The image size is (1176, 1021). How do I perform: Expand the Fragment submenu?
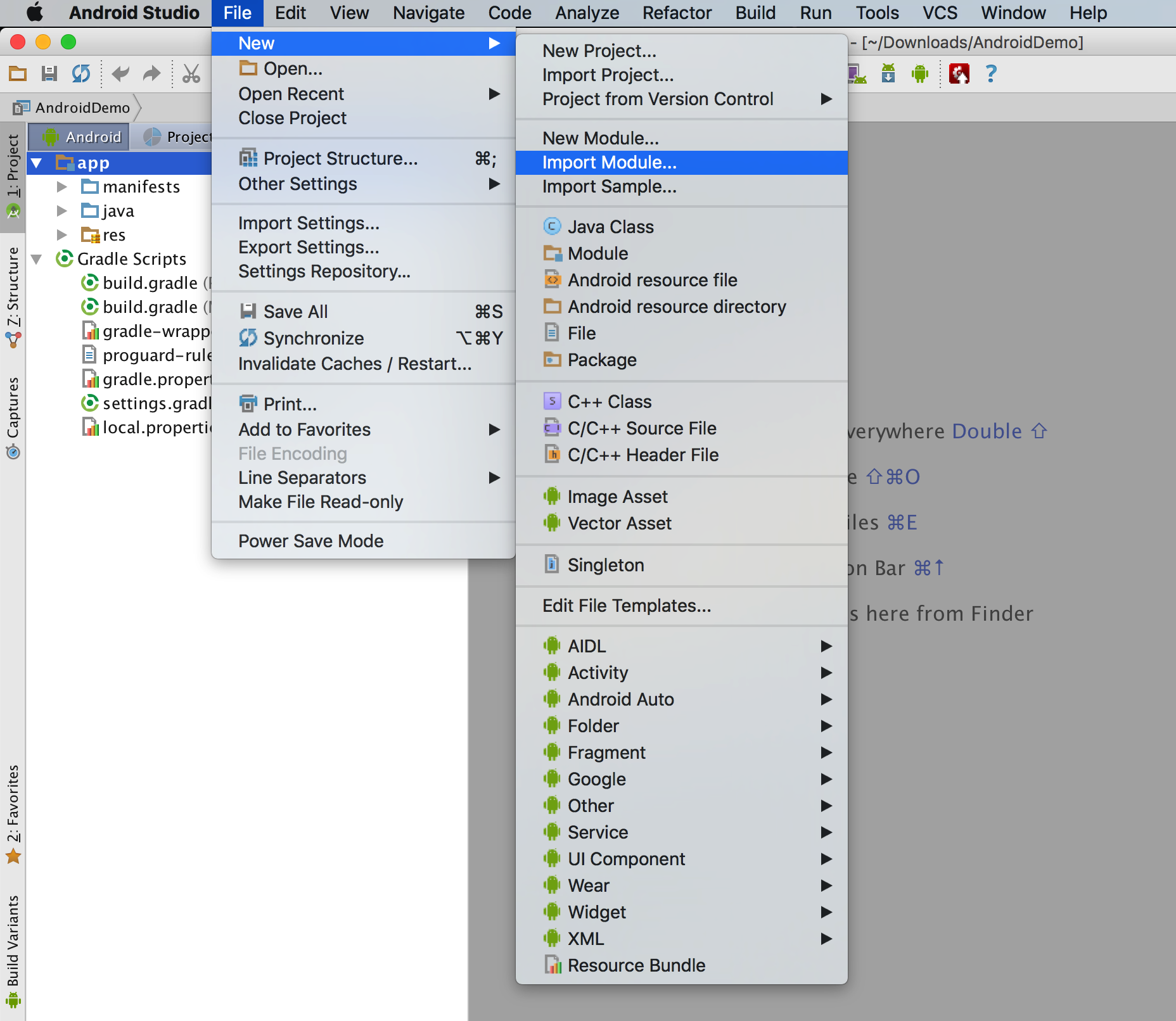point(682,752)
